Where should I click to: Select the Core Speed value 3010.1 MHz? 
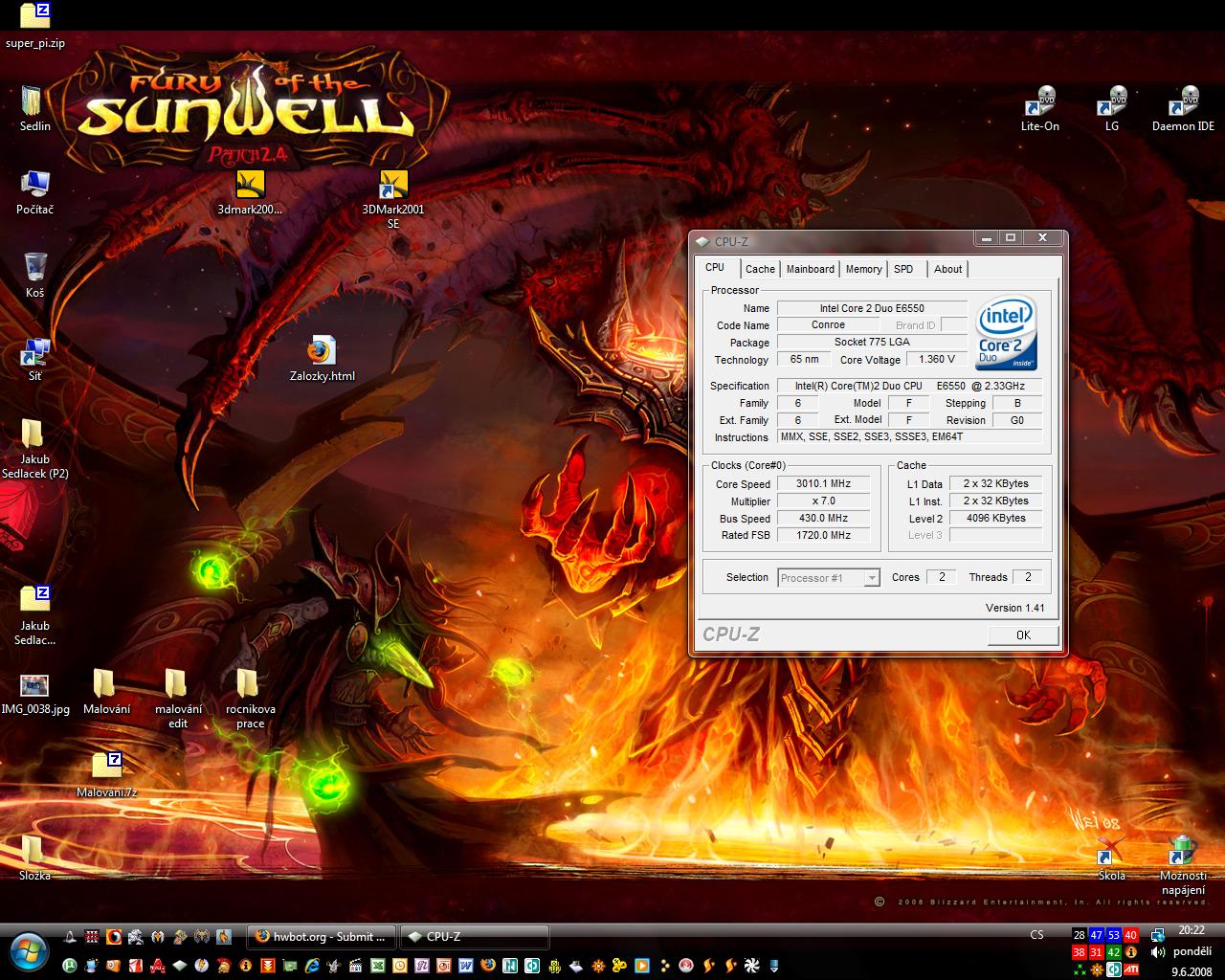[x=823, y=484]
